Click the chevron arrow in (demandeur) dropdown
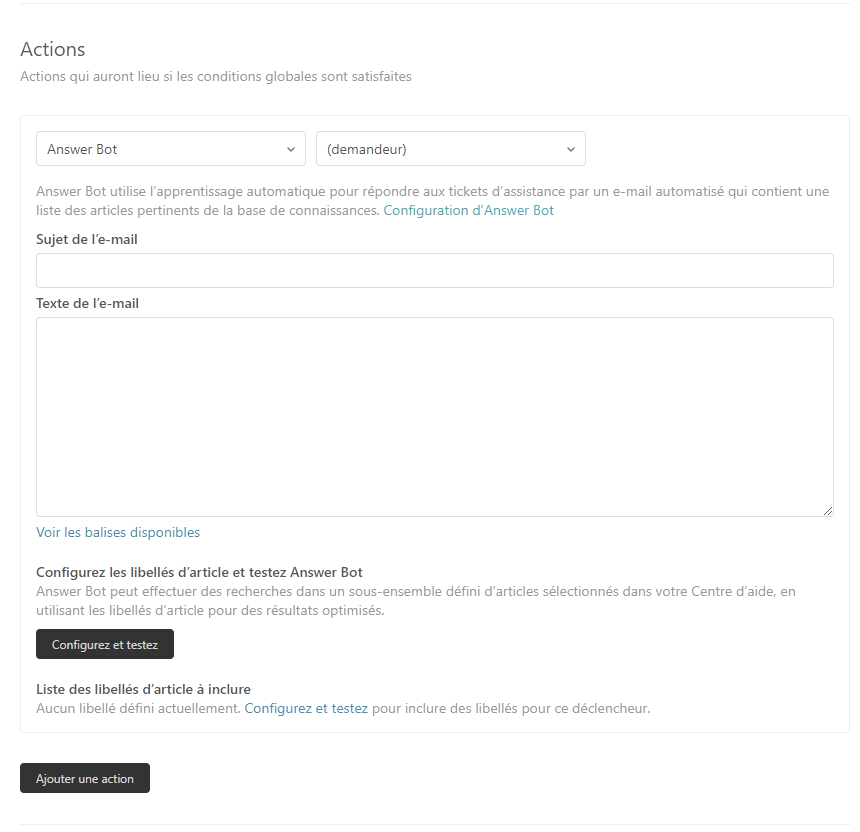 point(570,149)
